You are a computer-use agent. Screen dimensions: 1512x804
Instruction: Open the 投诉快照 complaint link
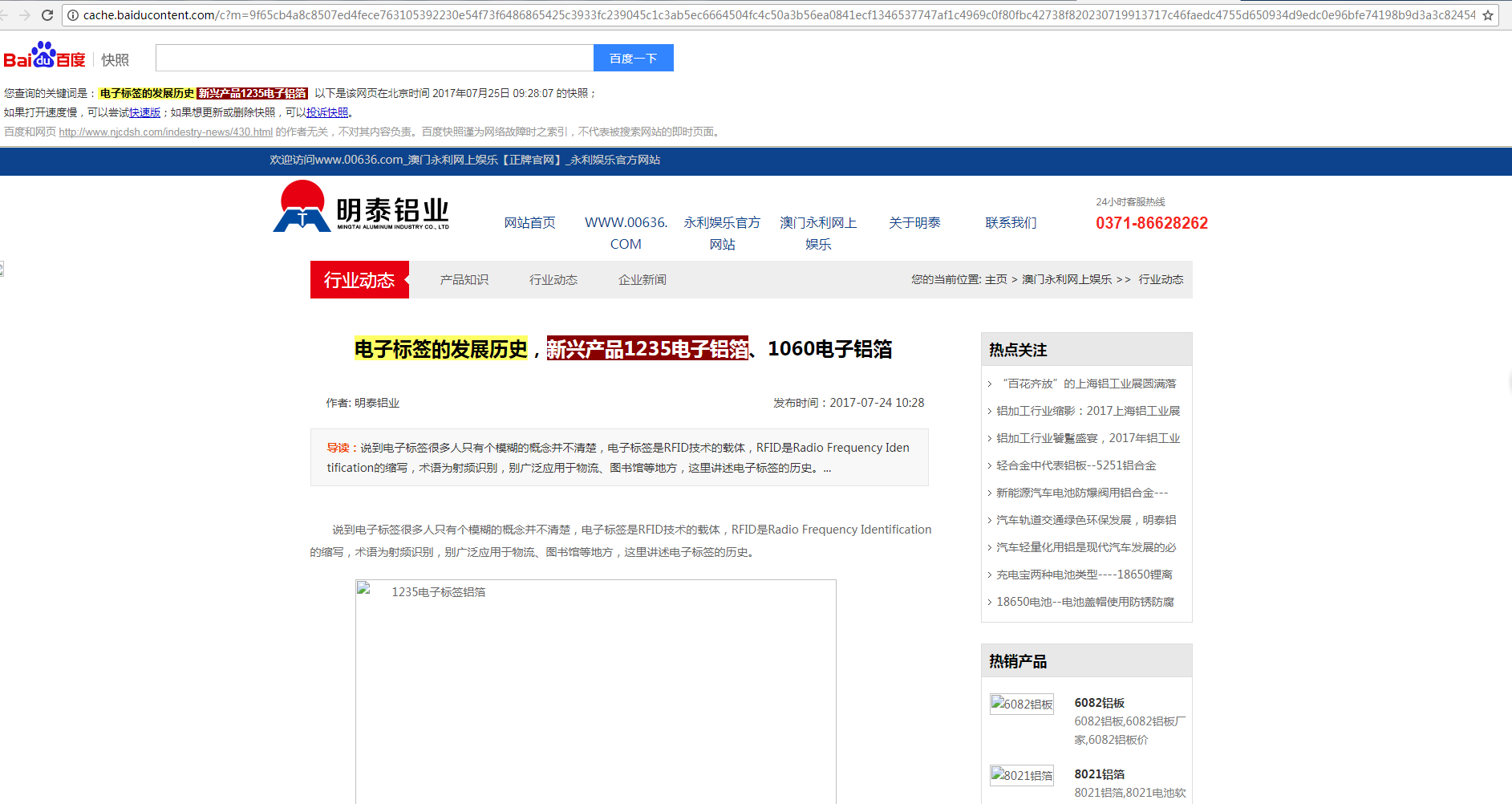tap(327, 112)
